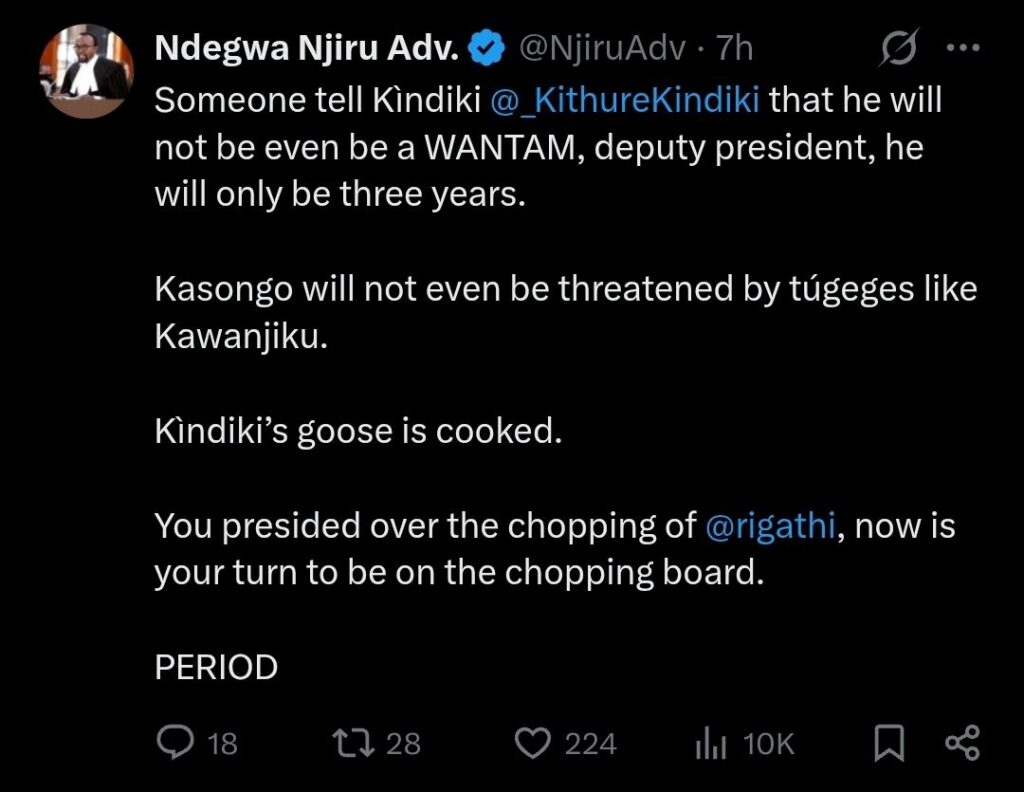The width and height of the screenshot is (1024, 792).
Task: Click the reply count 18
Action: click(222, 744)
